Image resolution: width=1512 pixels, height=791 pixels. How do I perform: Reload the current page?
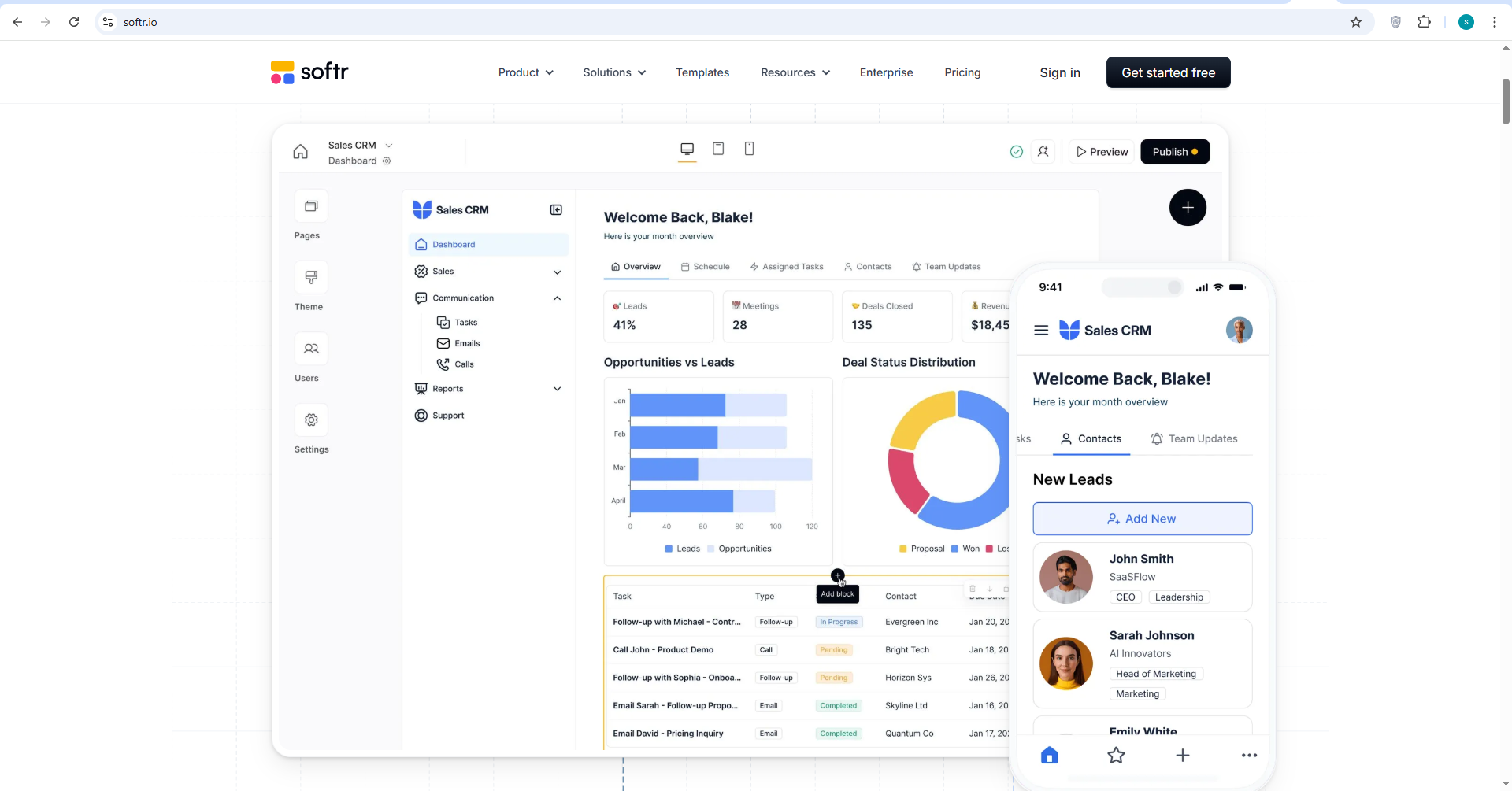74,22
